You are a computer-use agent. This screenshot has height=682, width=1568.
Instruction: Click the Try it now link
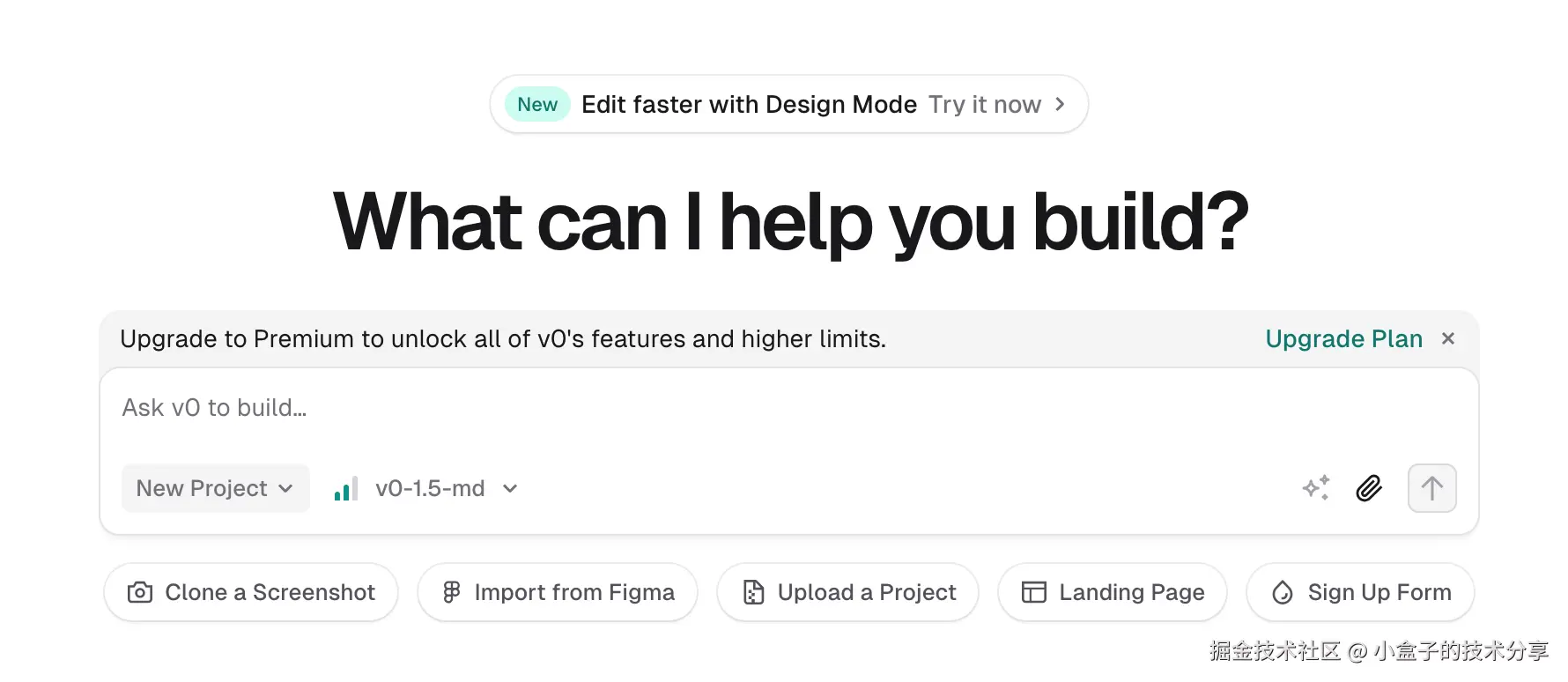tap(984, 104)
